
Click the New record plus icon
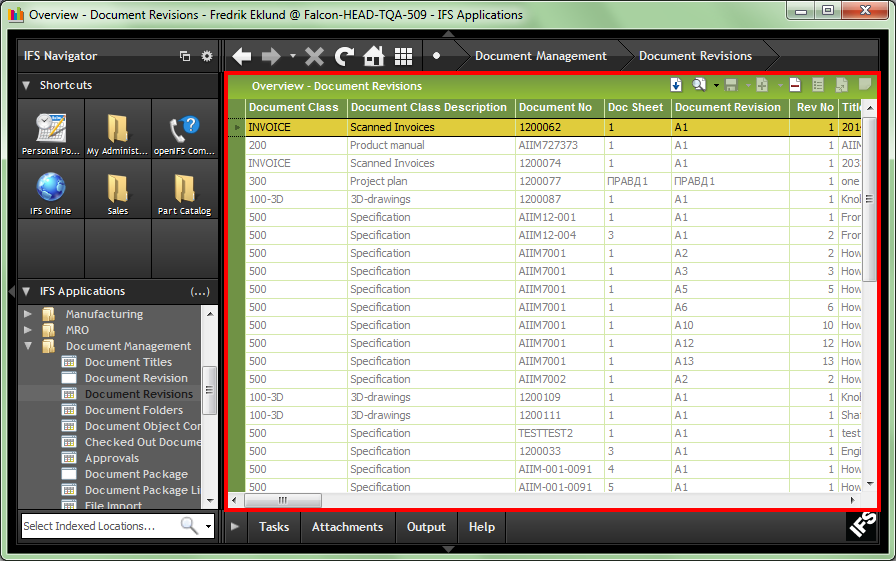pyautogui.click(x=762, y=85)
